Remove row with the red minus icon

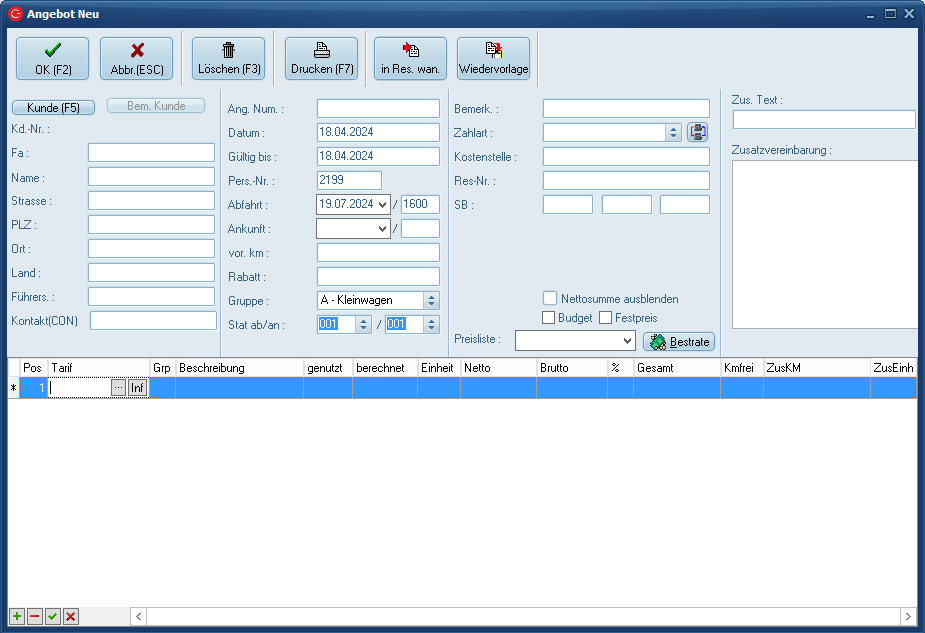tap(35, 616)
